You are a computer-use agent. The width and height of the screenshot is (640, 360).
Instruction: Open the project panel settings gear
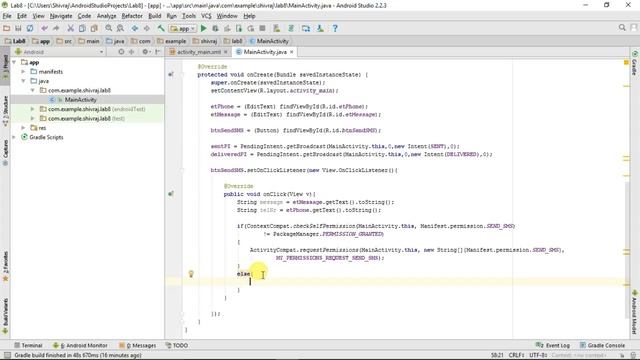pyautogui.click(x=146, y=52)
